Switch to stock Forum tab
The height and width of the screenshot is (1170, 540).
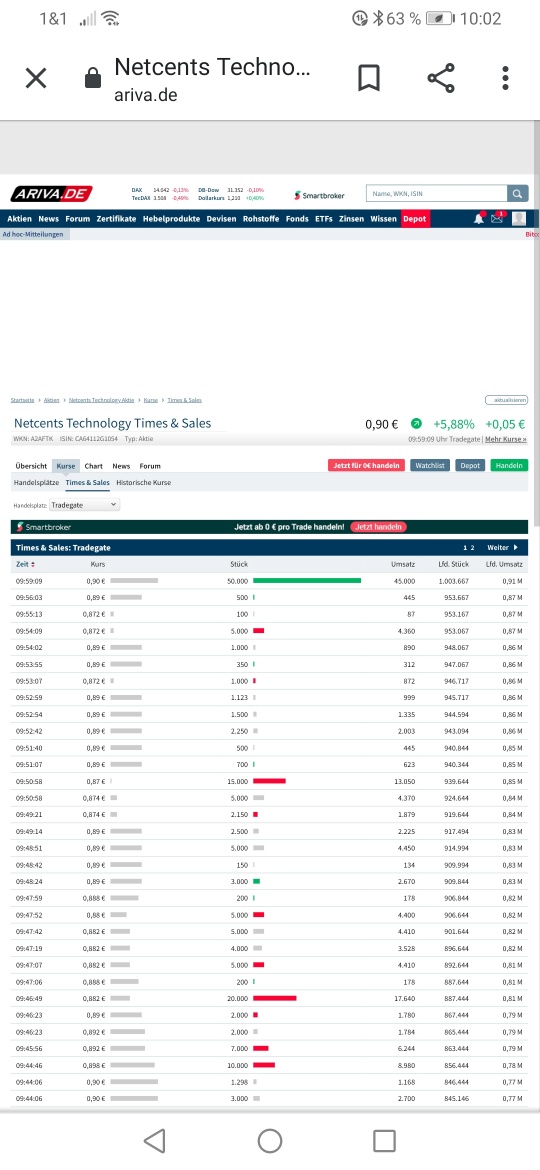[x=150, y=466]
